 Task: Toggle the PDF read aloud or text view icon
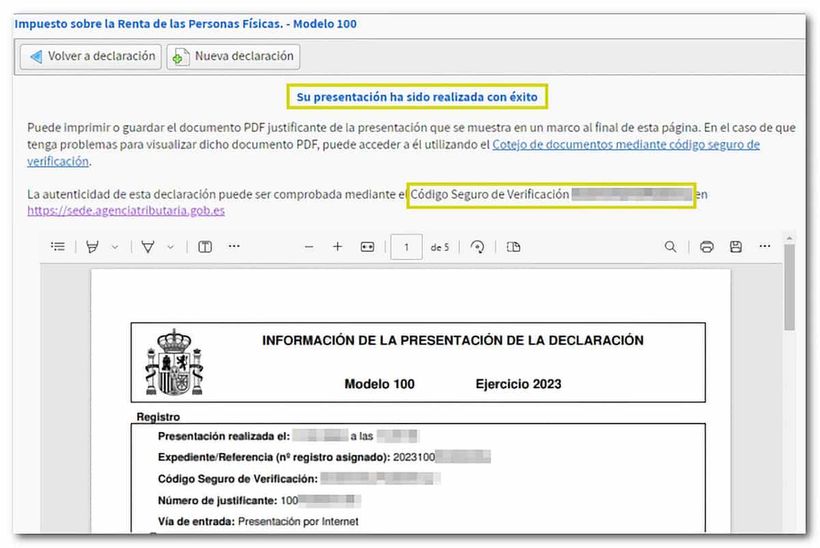click(x=205, y=247)
